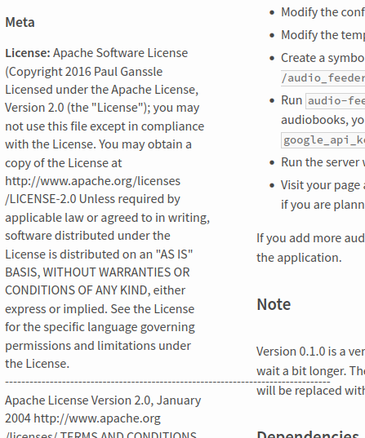Screen dimensions: 365x438
Task: Click the google_api_k code snippet
Action: 323,140
